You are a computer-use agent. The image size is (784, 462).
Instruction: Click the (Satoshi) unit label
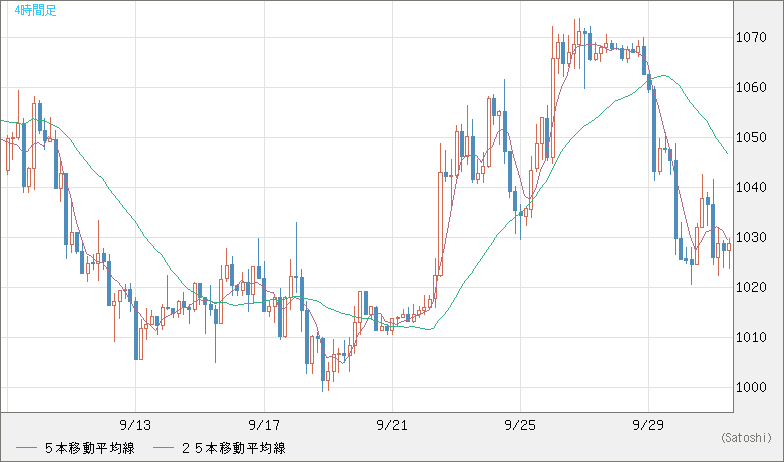[745, 437]
